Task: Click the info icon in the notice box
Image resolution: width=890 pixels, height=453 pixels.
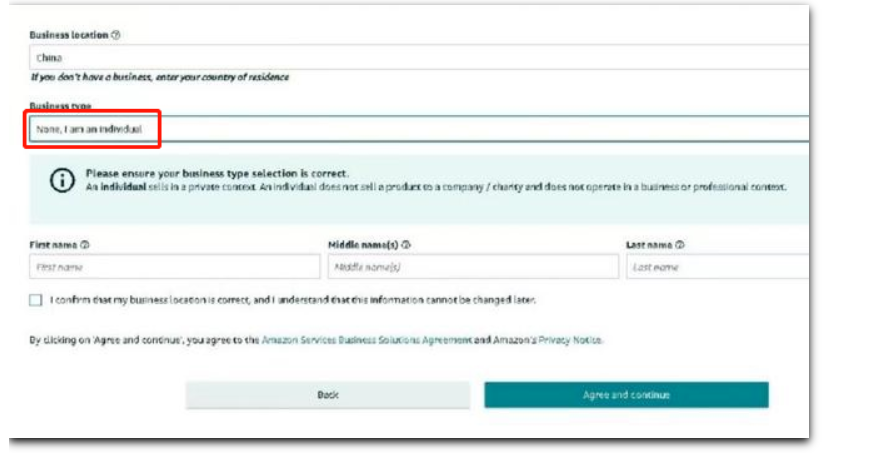Action: [x=62, y=181]
